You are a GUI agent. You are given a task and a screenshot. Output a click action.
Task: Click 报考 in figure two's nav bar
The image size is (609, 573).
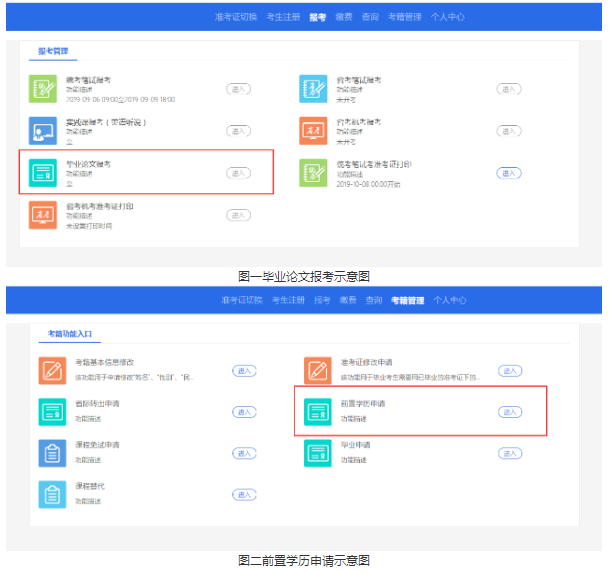tap(322, 300)
